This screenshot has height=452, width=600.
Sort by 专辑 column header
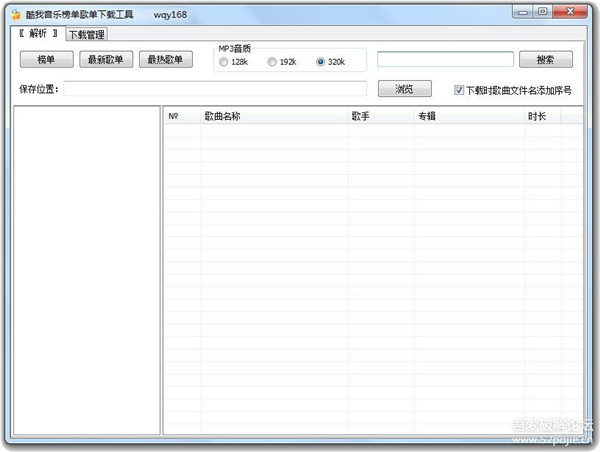click(x=470, y=116)
